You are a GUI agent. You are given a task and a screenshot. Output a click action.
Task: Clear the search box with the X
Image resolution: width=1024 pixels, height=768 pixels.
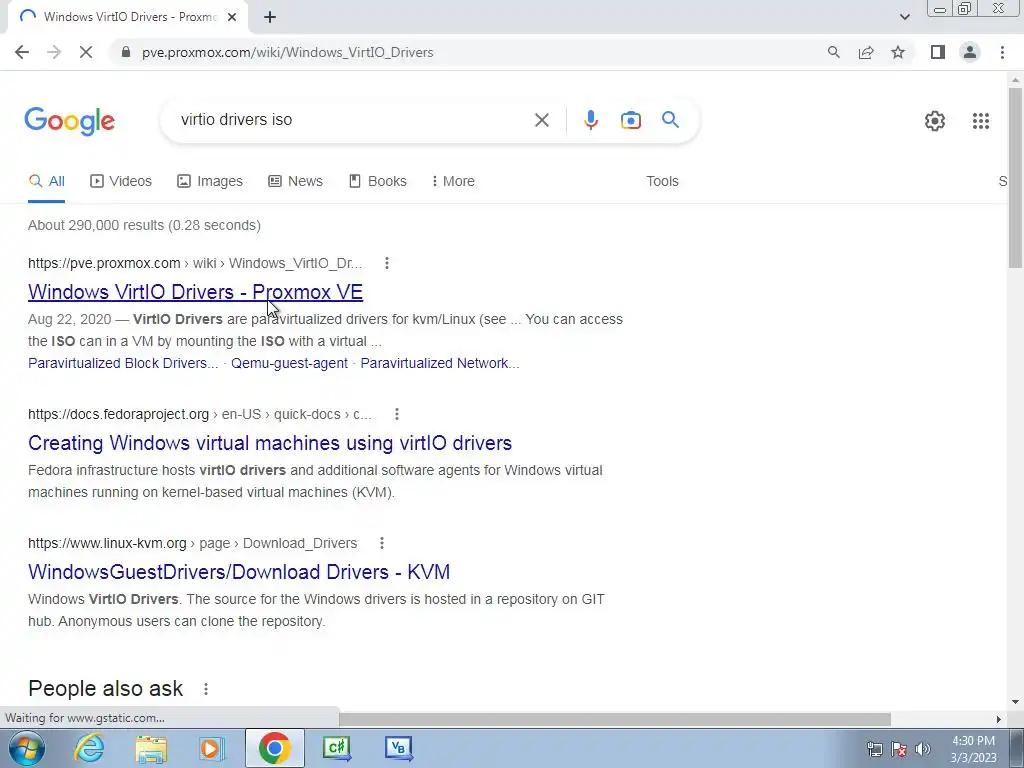(541, 120)
